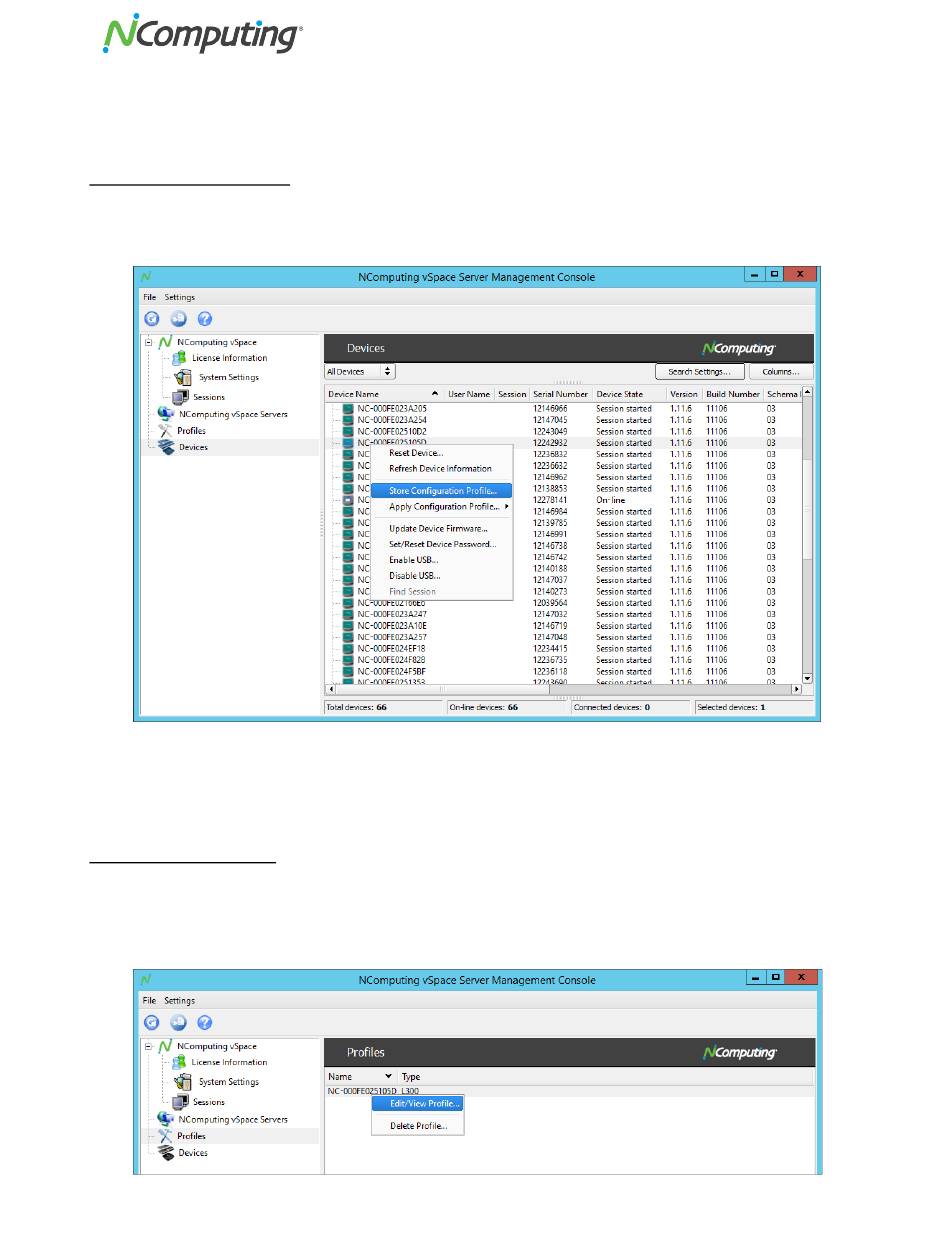This screenshot has width=950, height=1248.
Task: Choose Store Configuration Profile from the context menu
Action: [442, 491]
